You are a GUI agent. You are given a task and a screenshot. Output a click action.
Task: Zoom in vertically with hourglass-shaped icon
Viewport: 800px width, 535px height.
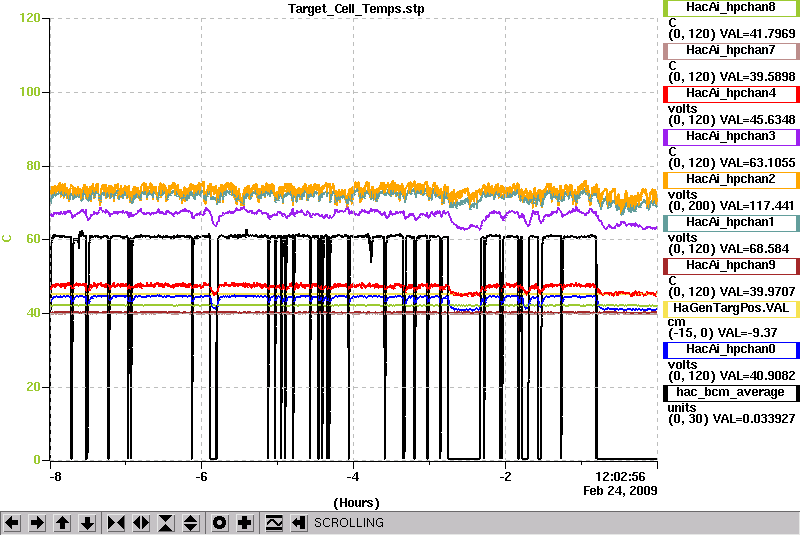click(166, 523)
